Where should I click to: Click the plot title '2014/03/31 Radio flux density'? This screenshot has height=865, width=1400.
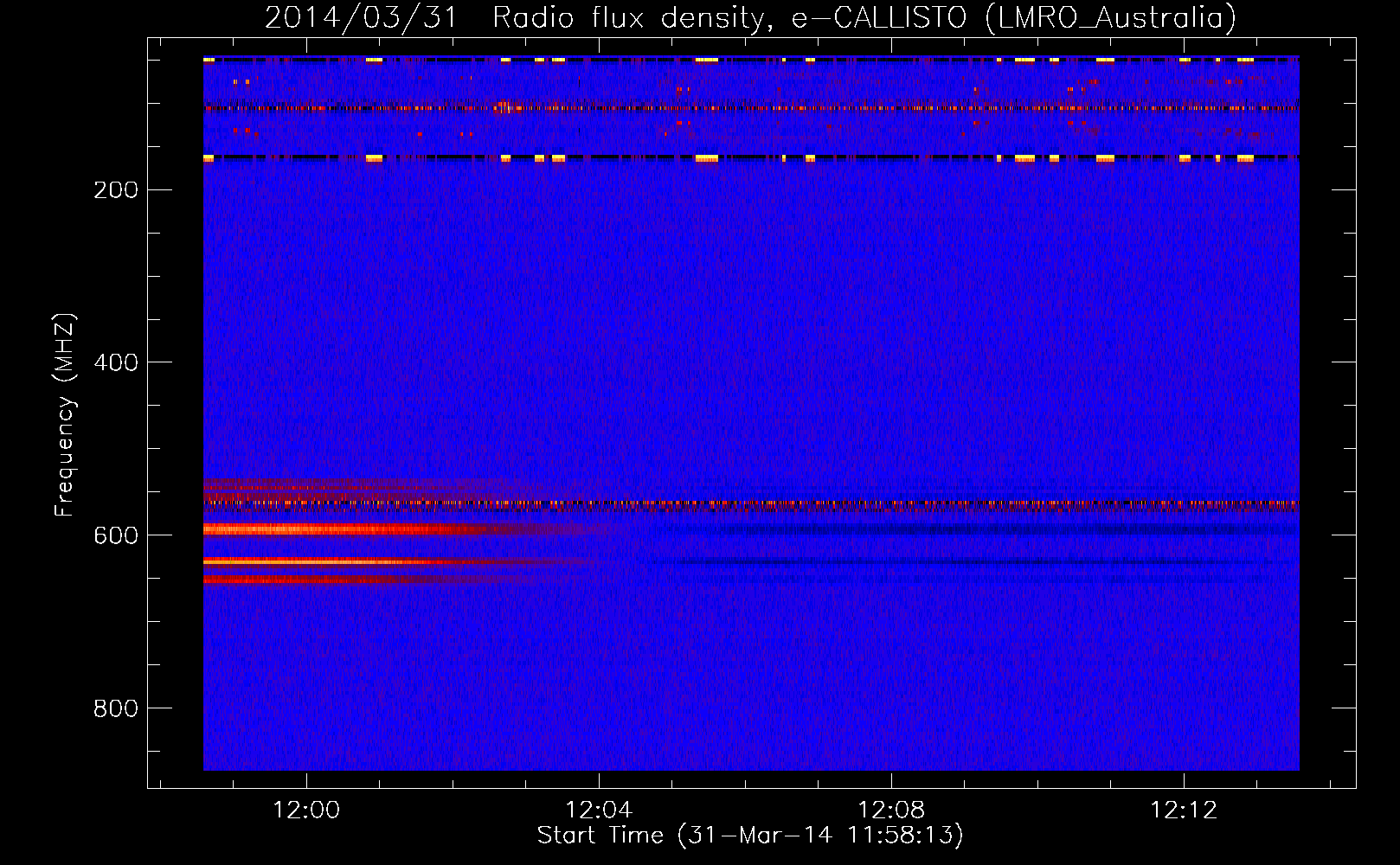[x=750, y=18]
